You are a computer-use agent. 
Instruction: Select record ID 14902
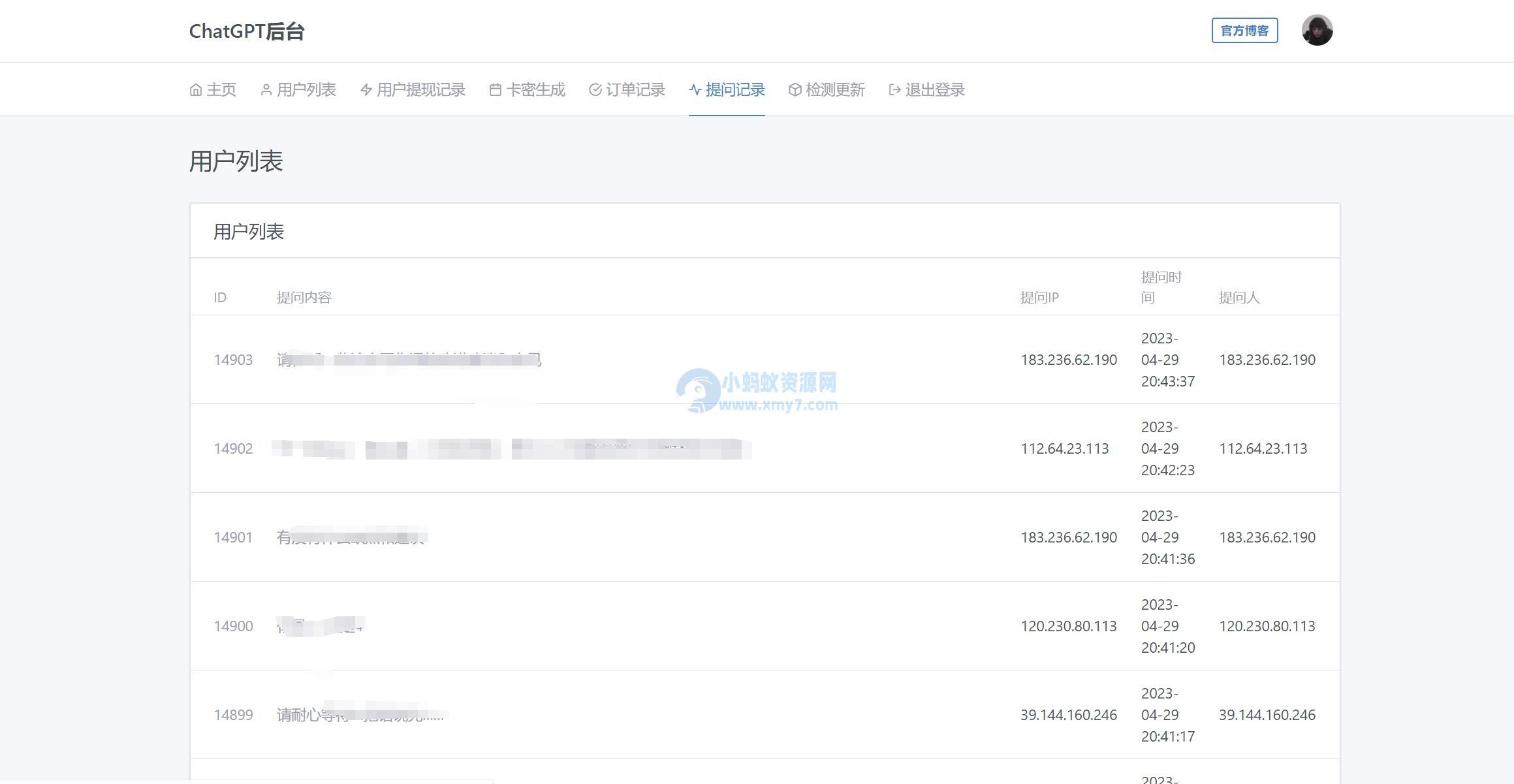(x=233, y=448)
